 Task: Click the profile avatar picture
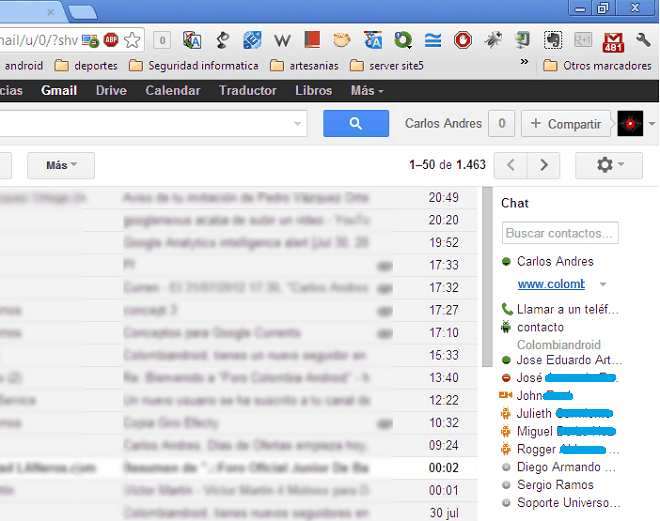[630, 123]
